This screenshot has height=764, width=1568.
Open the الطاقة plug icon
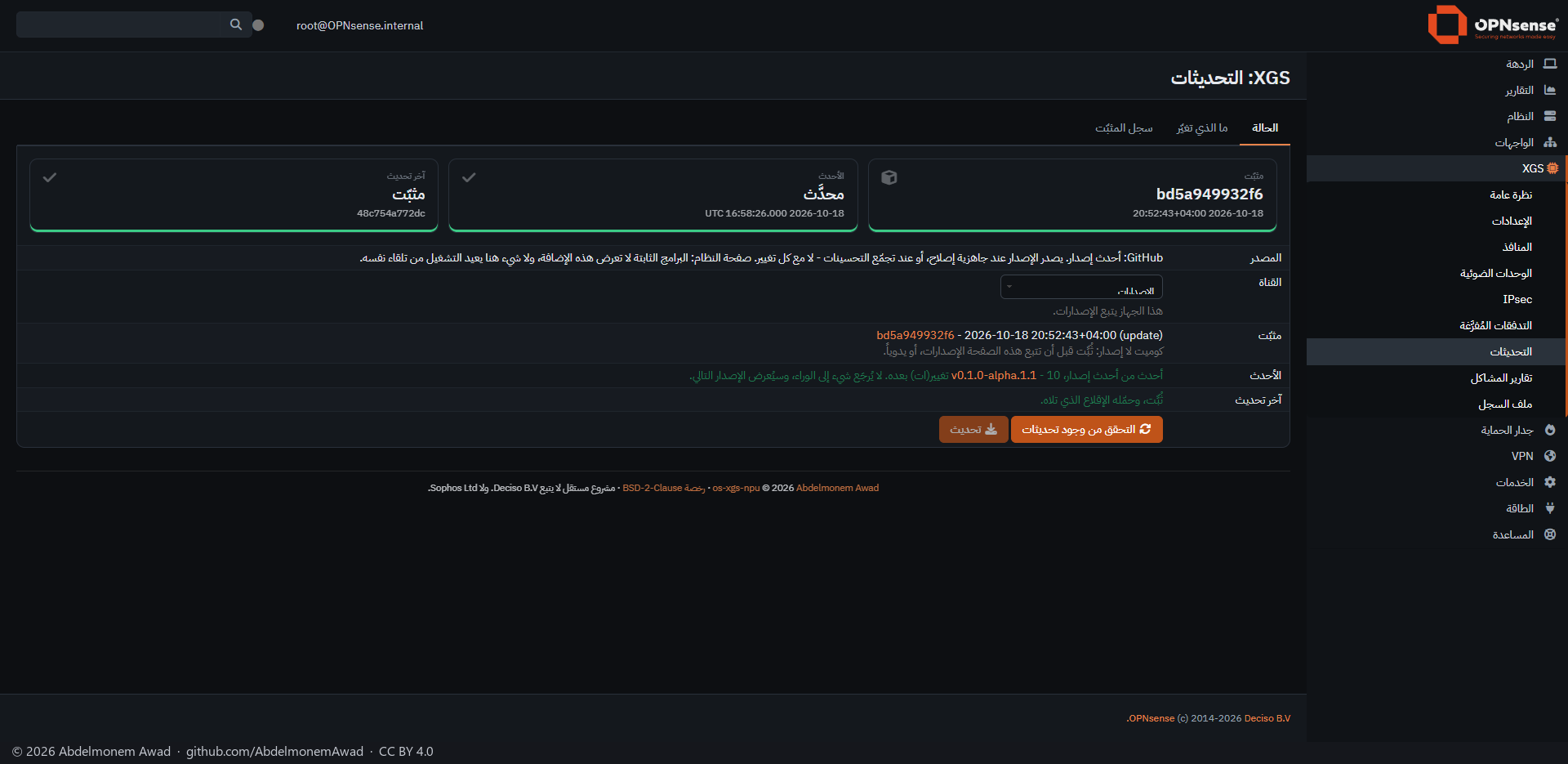pos(1550,508)
